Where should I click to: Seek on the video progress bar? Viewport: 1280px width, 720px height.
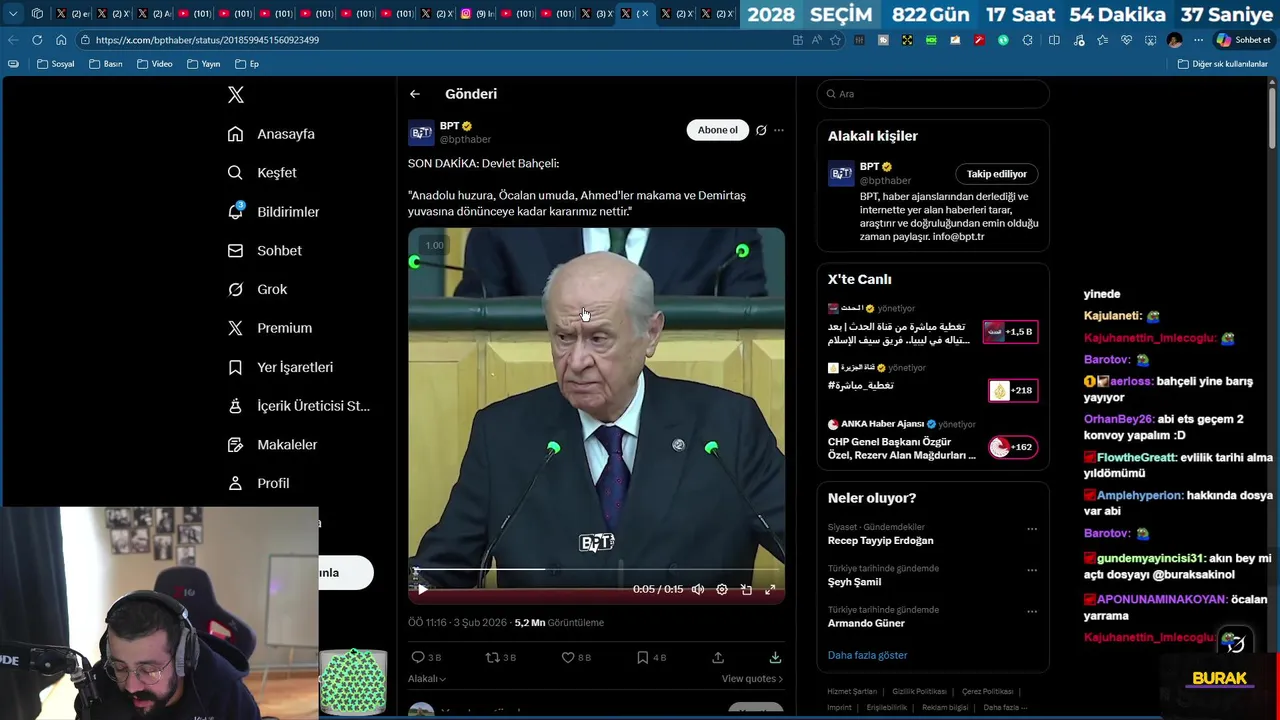click(596, 570)
